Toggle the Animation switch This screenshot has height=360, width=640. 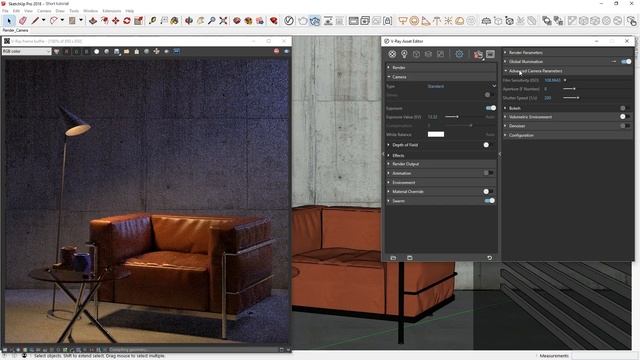pos(488,173)
